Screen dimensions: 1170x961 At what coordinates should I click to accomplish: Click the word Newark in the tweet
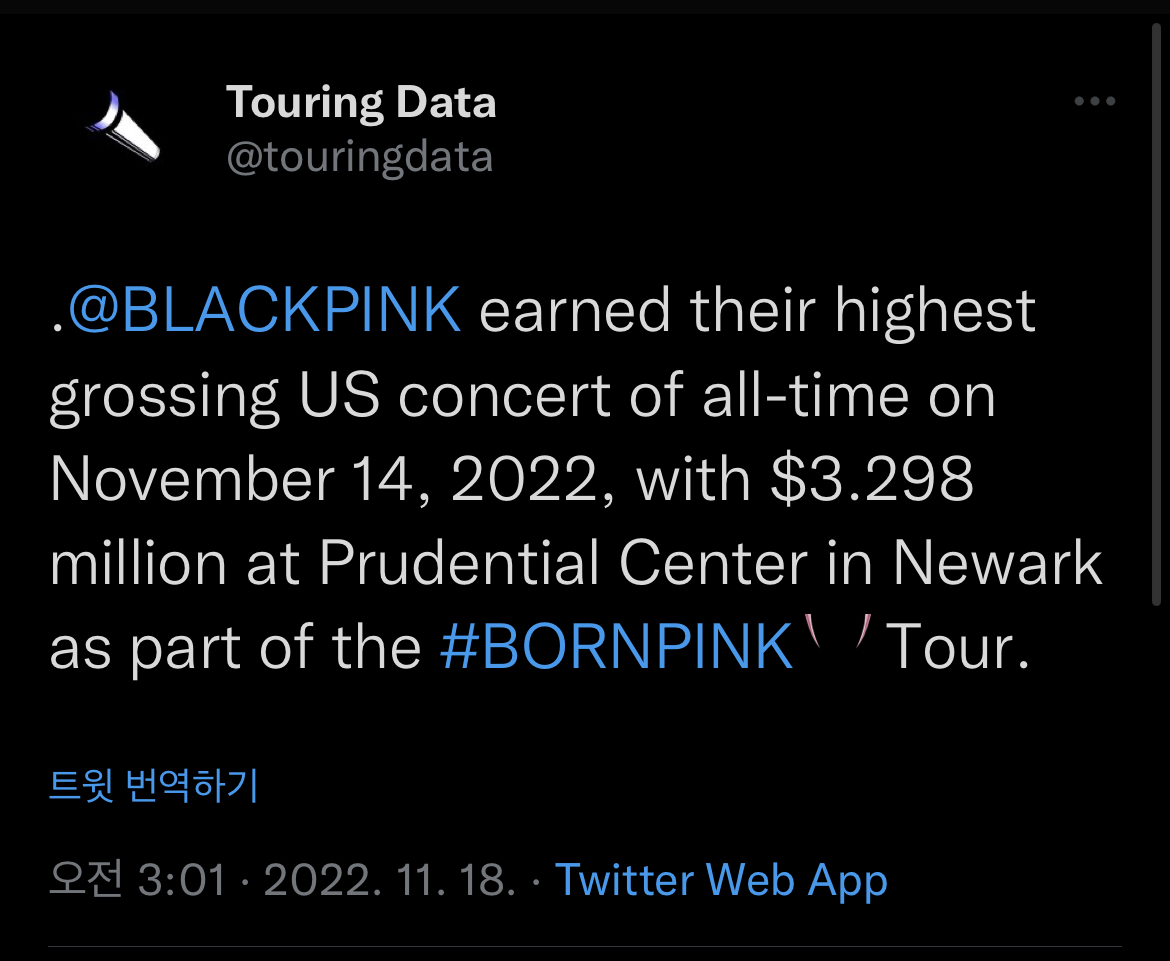pyautogui.click(x=997, y=563)
